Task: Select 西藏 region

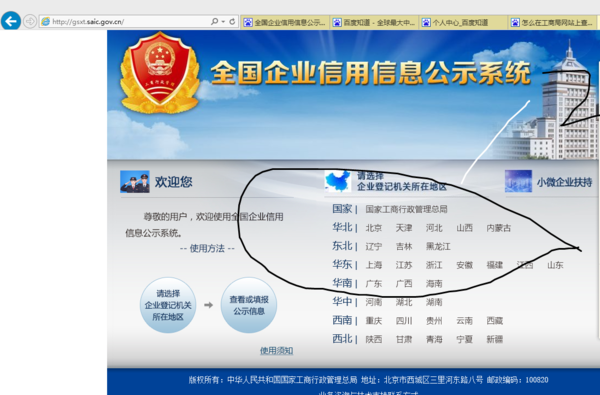Action: tap(494, 320)
